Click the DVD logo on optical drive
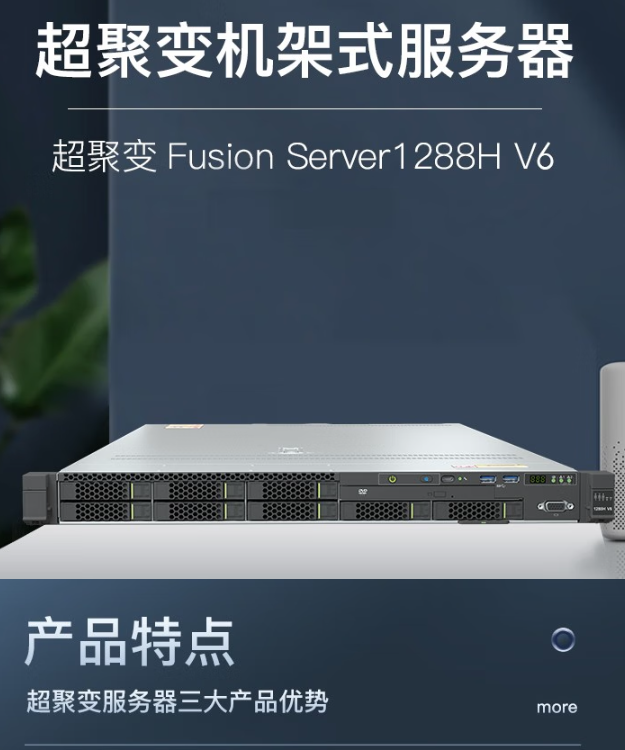 click(x=362, y=492)
